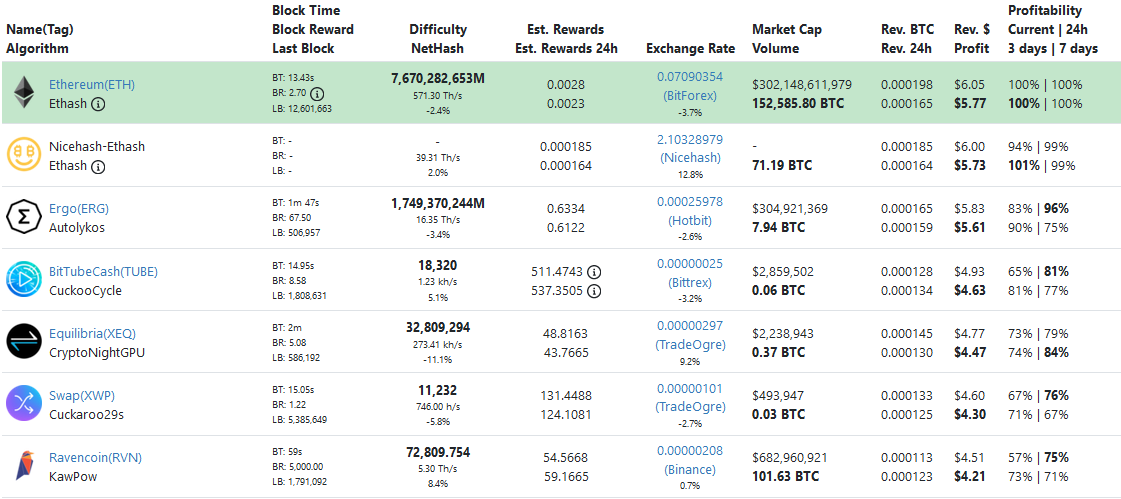Click info icon next to 537.3505 reward

[x=594, y=291]
